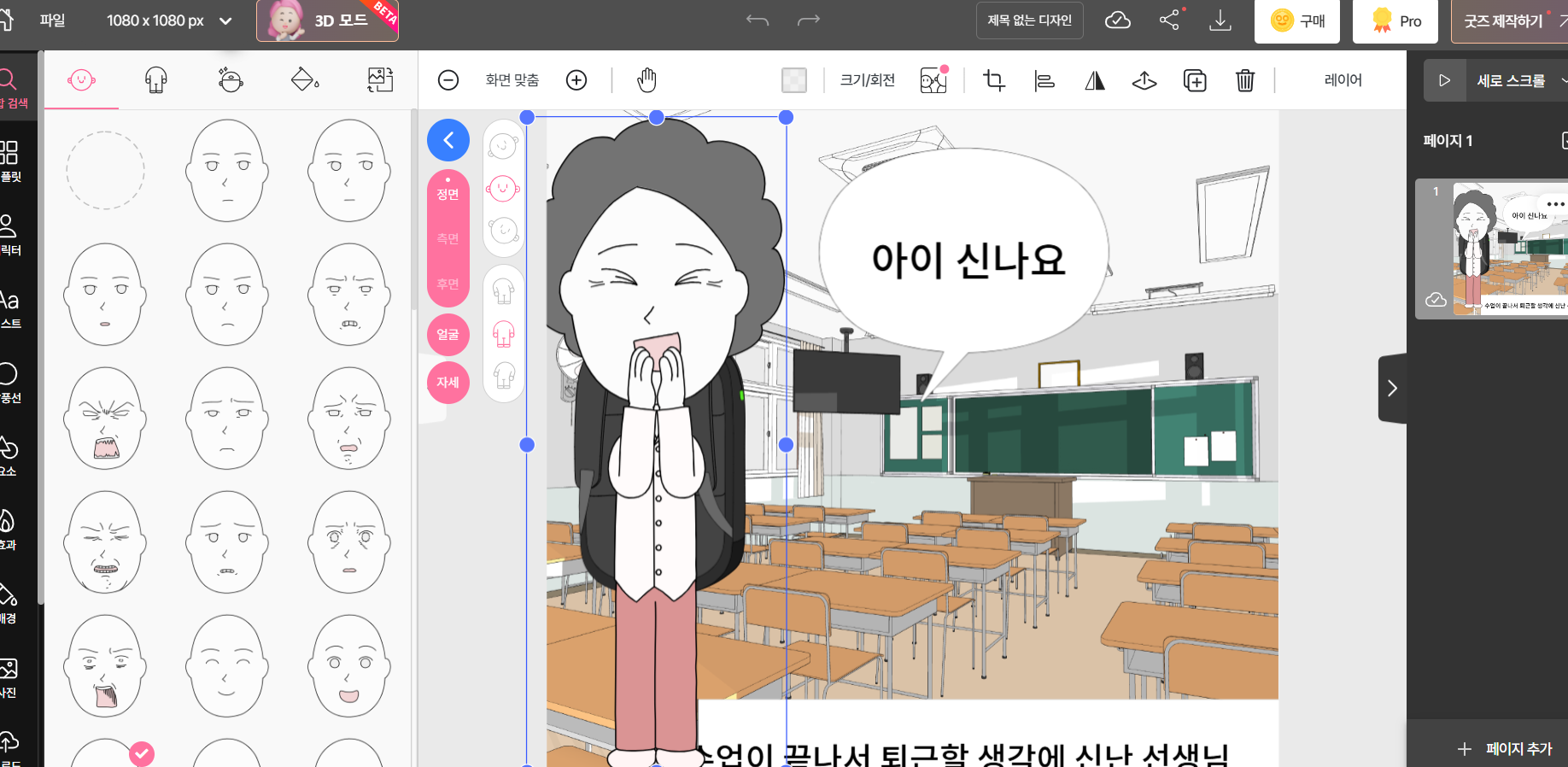Click the align objects icon

(1044, 80)
